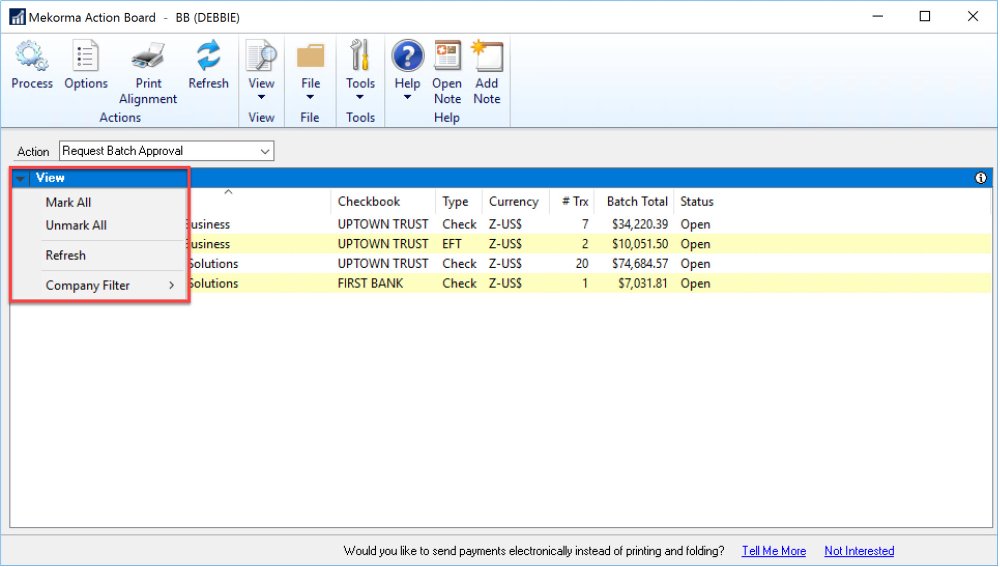This screenshot has width=1000, height=567.
Task: Click the Help question mark icon
Action: tap(408, 56)
